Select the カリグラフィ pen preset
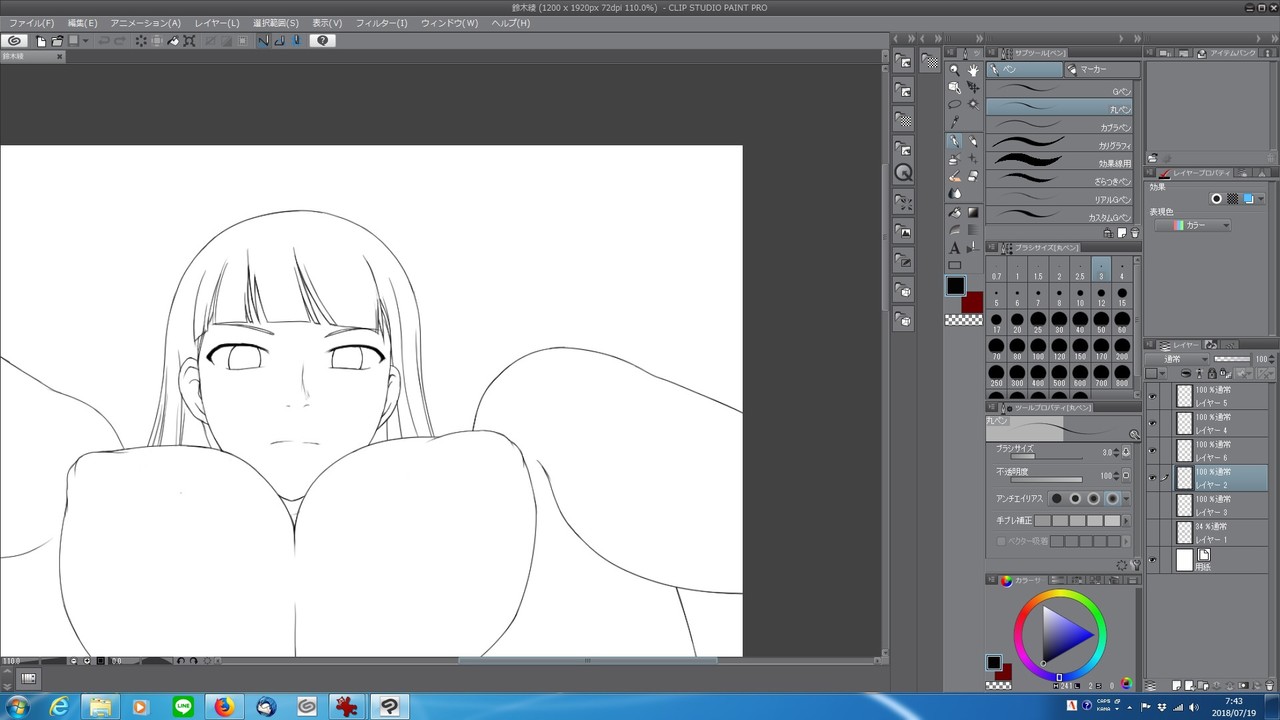 coord(1060,145)
